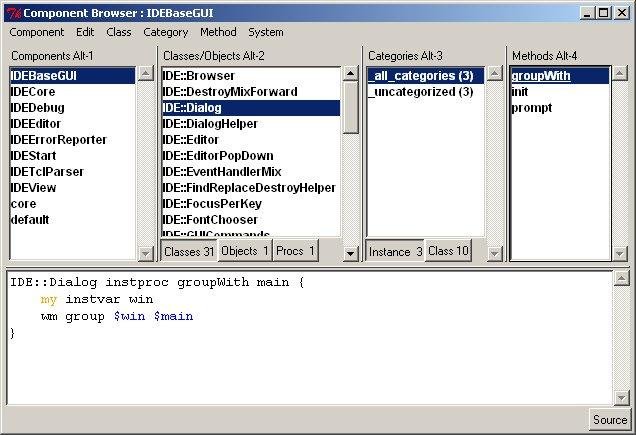This screenshot has height=435, width=636.
Task: Select IDE::Dialog class
Action: pyautogui.click(x=251, y=108)
